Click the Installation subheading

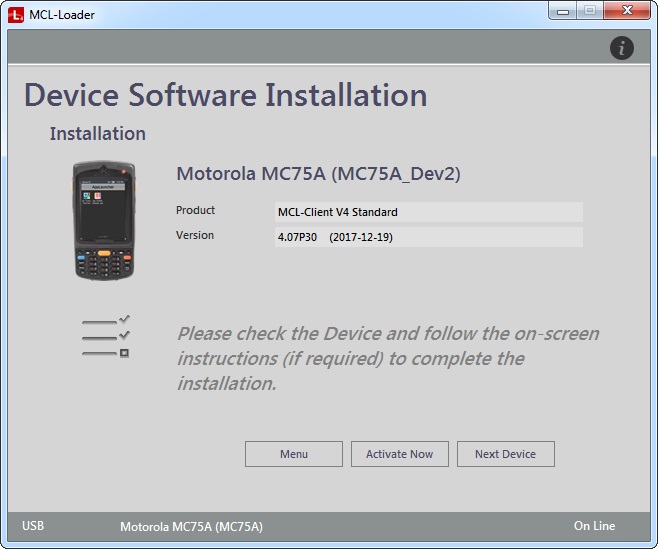pos(98,134)
